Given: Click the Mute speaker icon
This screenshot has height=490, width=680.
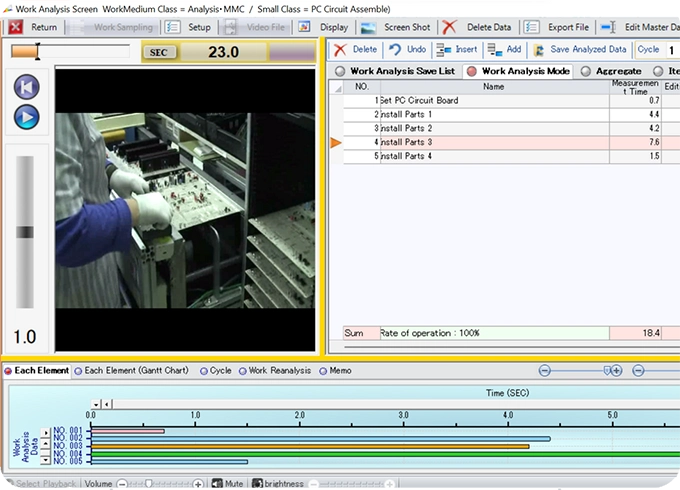Looking at the screenshot, I should [x=217, y=483].
